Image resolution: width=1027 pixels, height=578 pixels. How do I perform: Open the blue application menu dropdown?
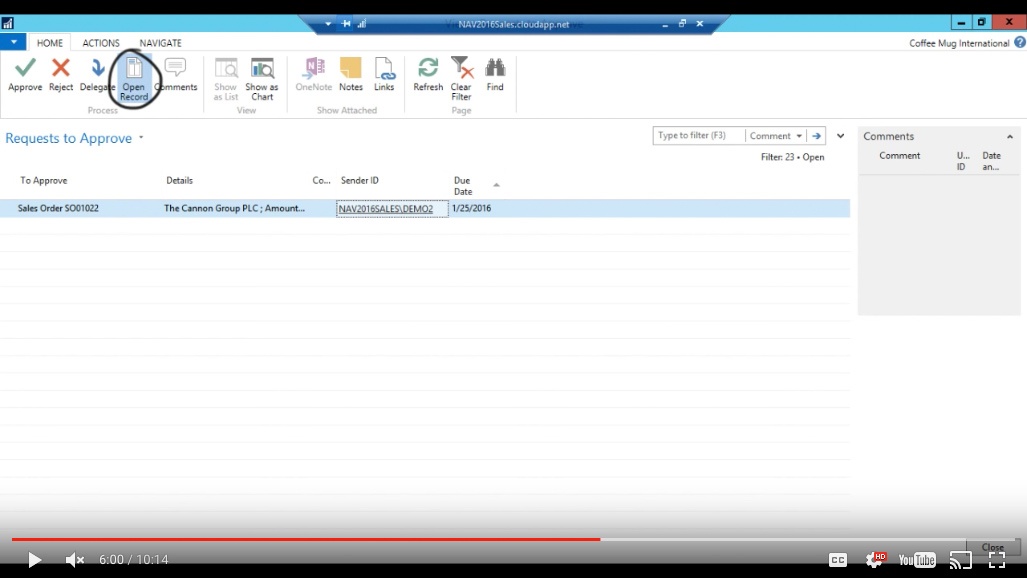13,42
